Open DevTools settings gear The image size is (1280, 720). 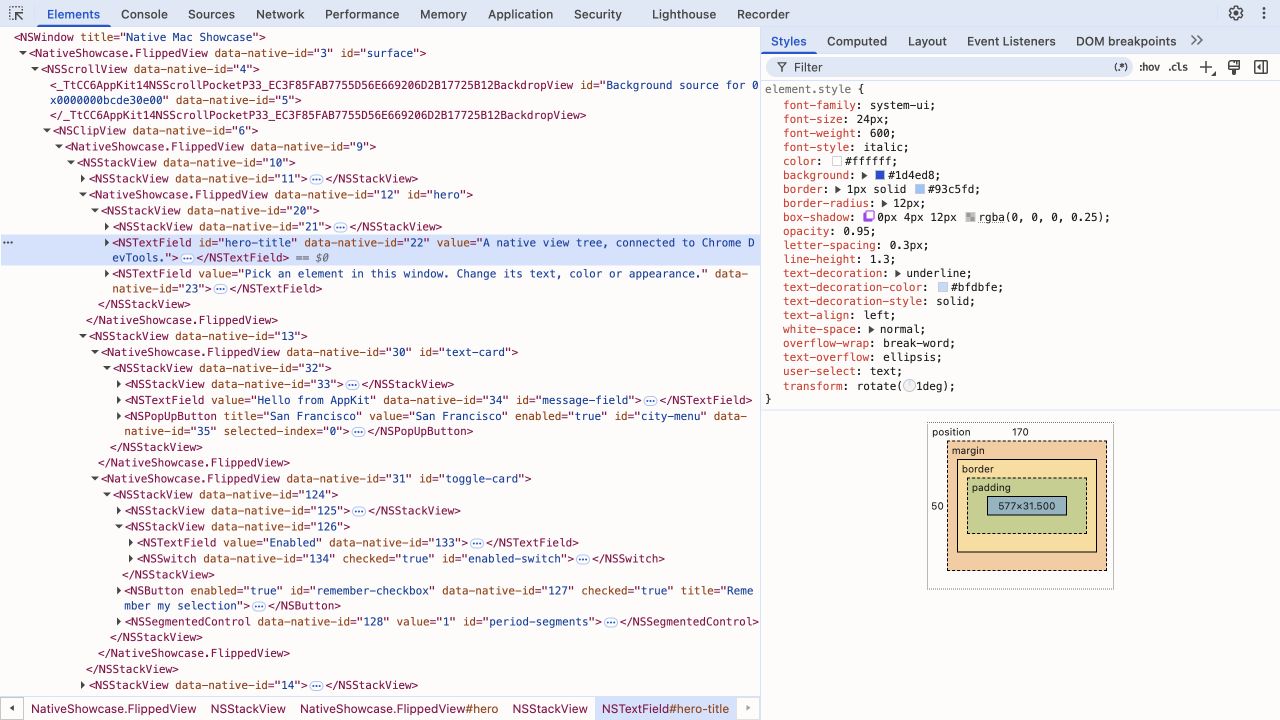[x=1236, y=13]
